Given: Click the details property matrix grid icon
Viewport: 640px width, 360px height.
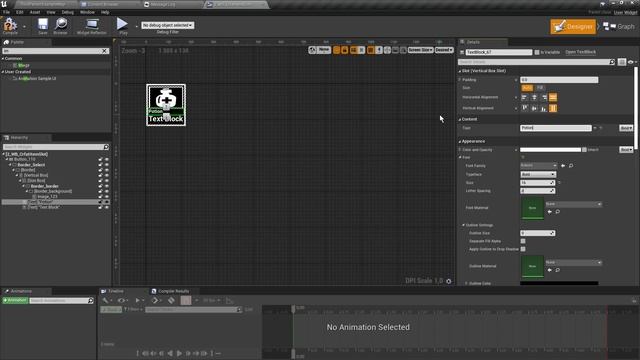Looking at the screenshot, I should (622, 62).
